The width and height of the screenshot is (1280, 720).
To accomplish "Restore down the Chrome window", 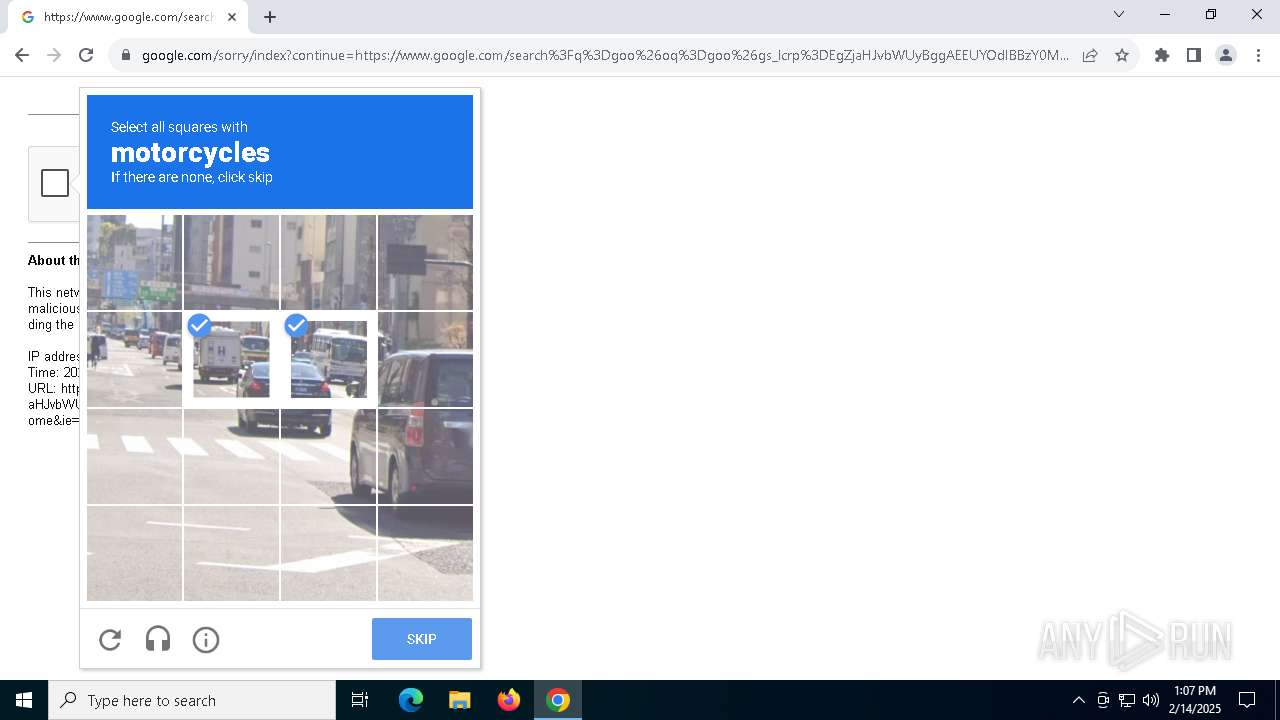I will pyautogui.click(x=1211, y=15).
